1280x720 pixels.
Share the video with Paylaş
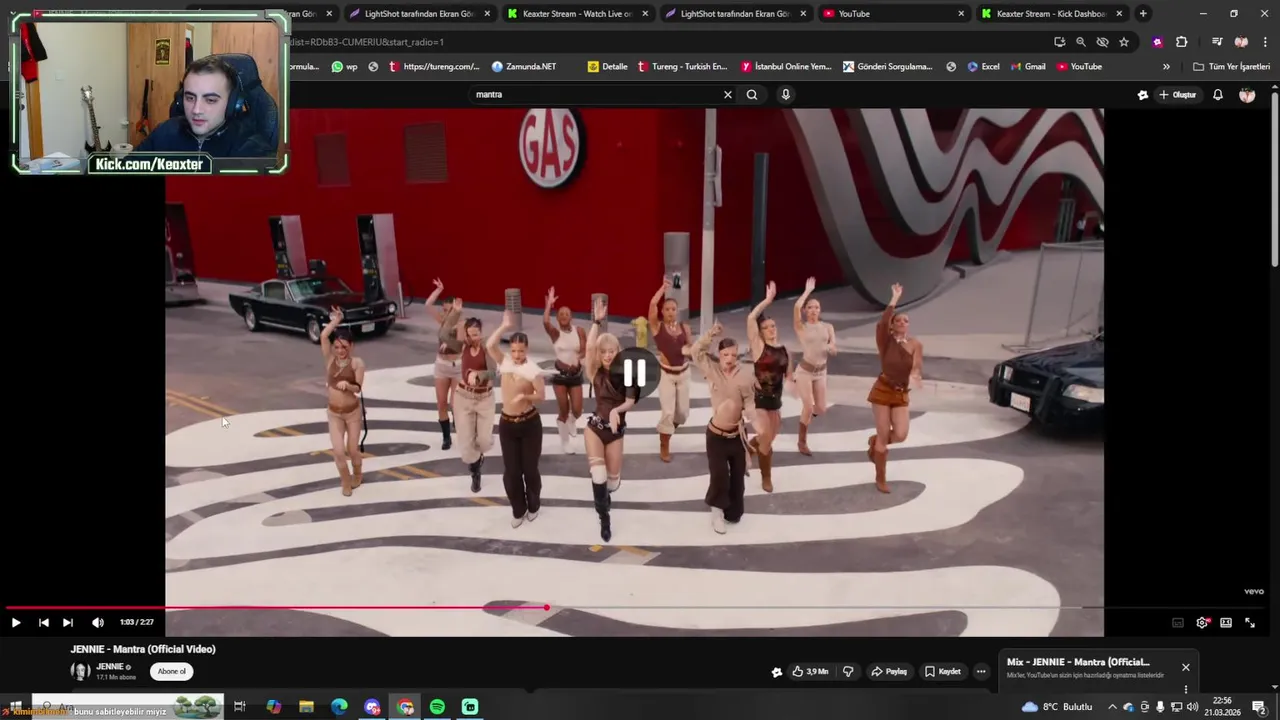pos(889,671)
